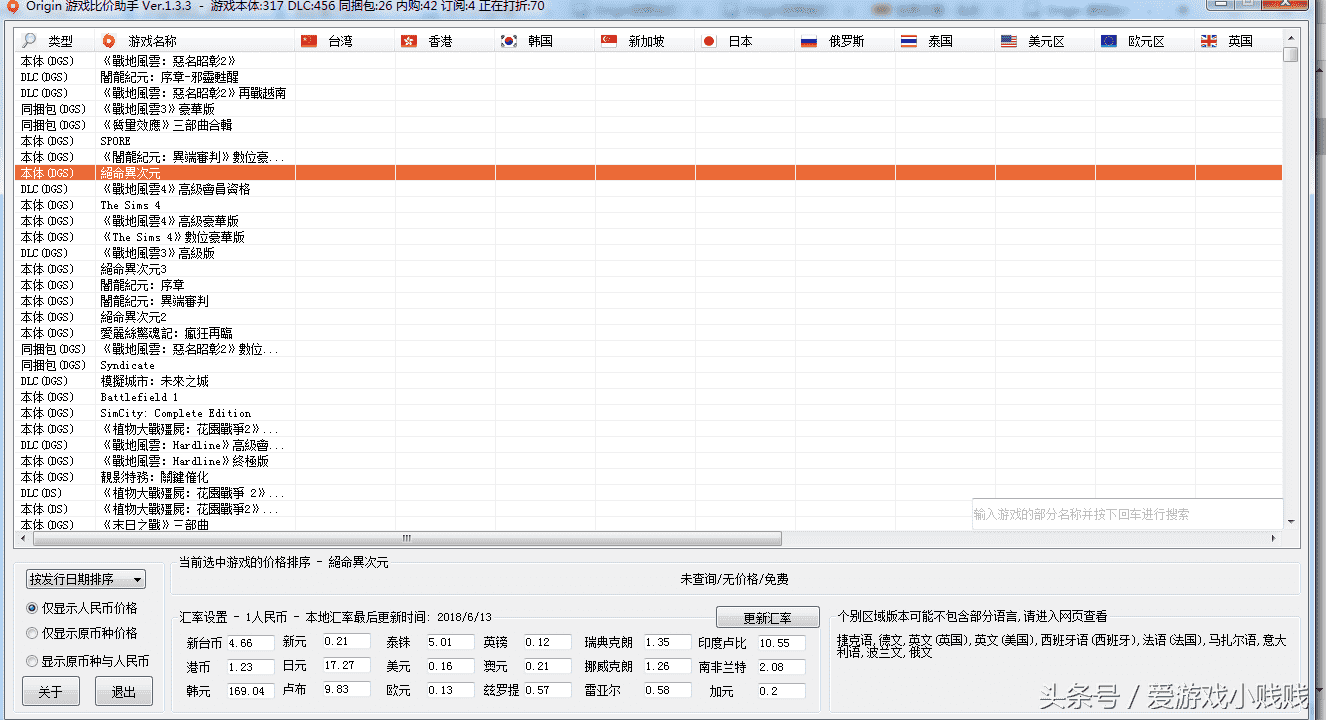
Task: Click the magnifier icon in the 类型 header
Action: [x=28, y=41]
